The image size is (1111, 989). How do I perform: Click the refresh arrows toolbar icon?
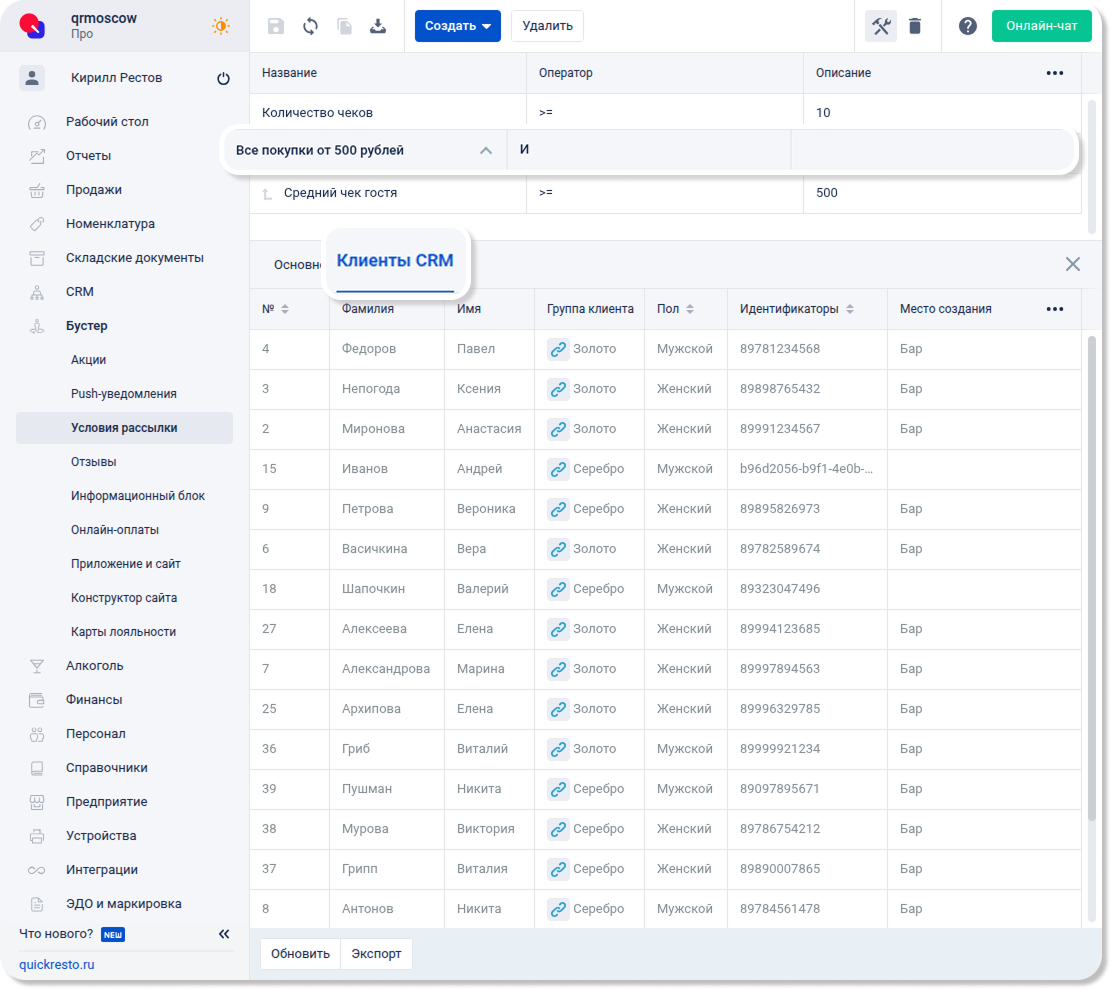point(310,26)
